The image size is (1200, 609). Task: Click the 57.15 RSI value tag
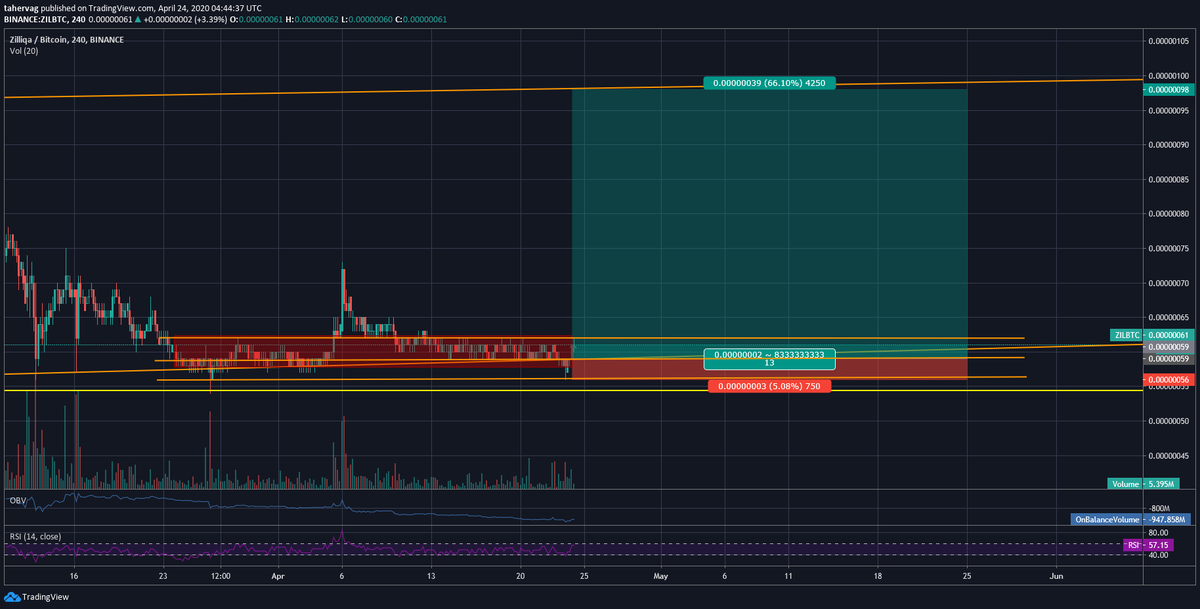(x=1158, y=545)
